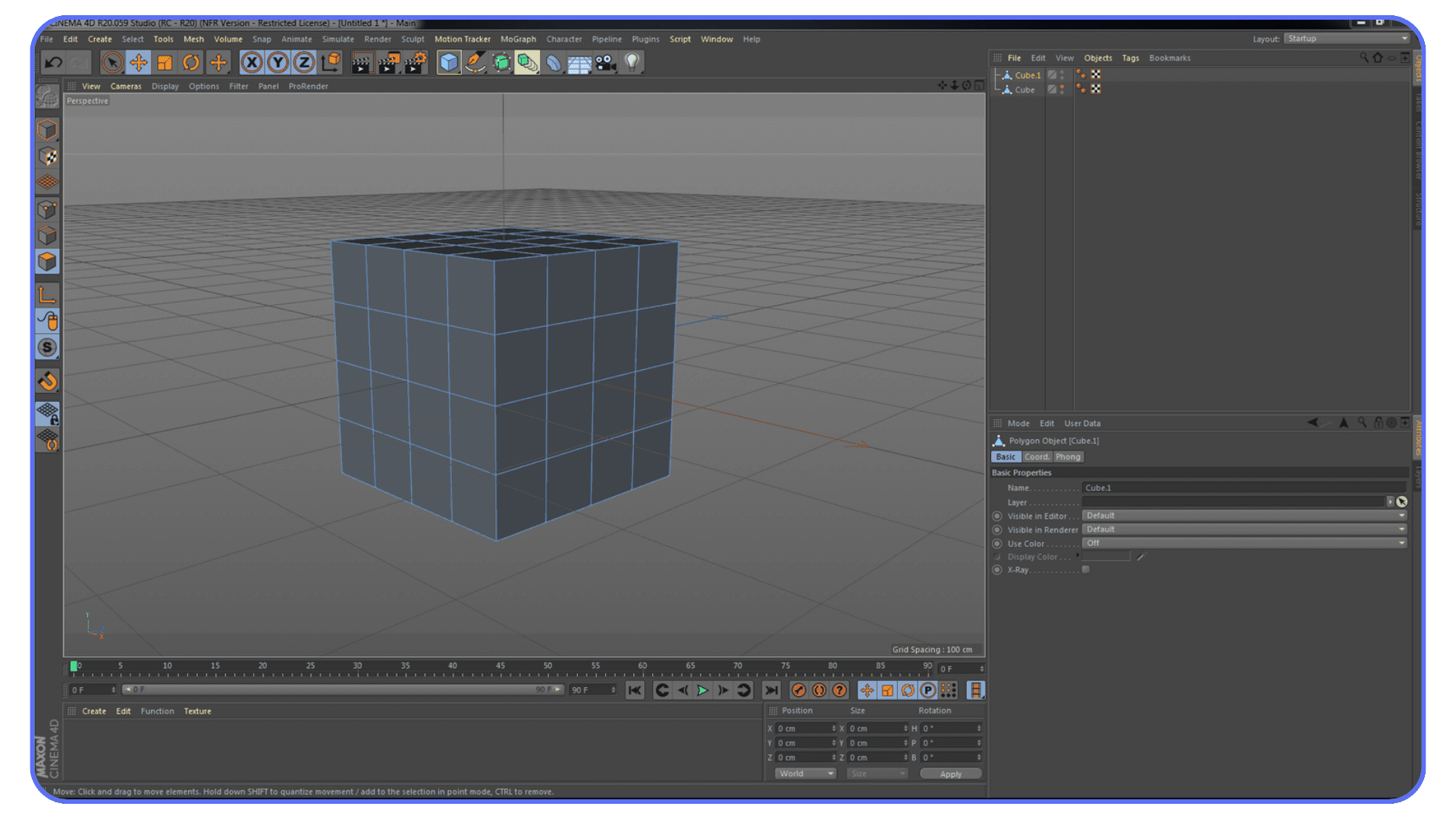
Task: Open the Layout dropdown showing Startup
Action: click(x=1346, y=39)
